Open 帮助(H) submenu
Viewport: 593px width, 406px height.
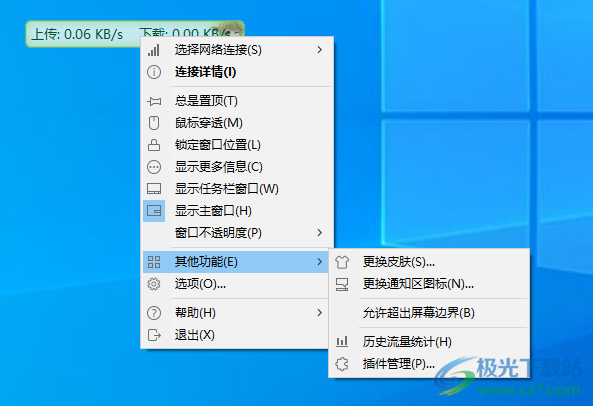[x=235, y=313]
